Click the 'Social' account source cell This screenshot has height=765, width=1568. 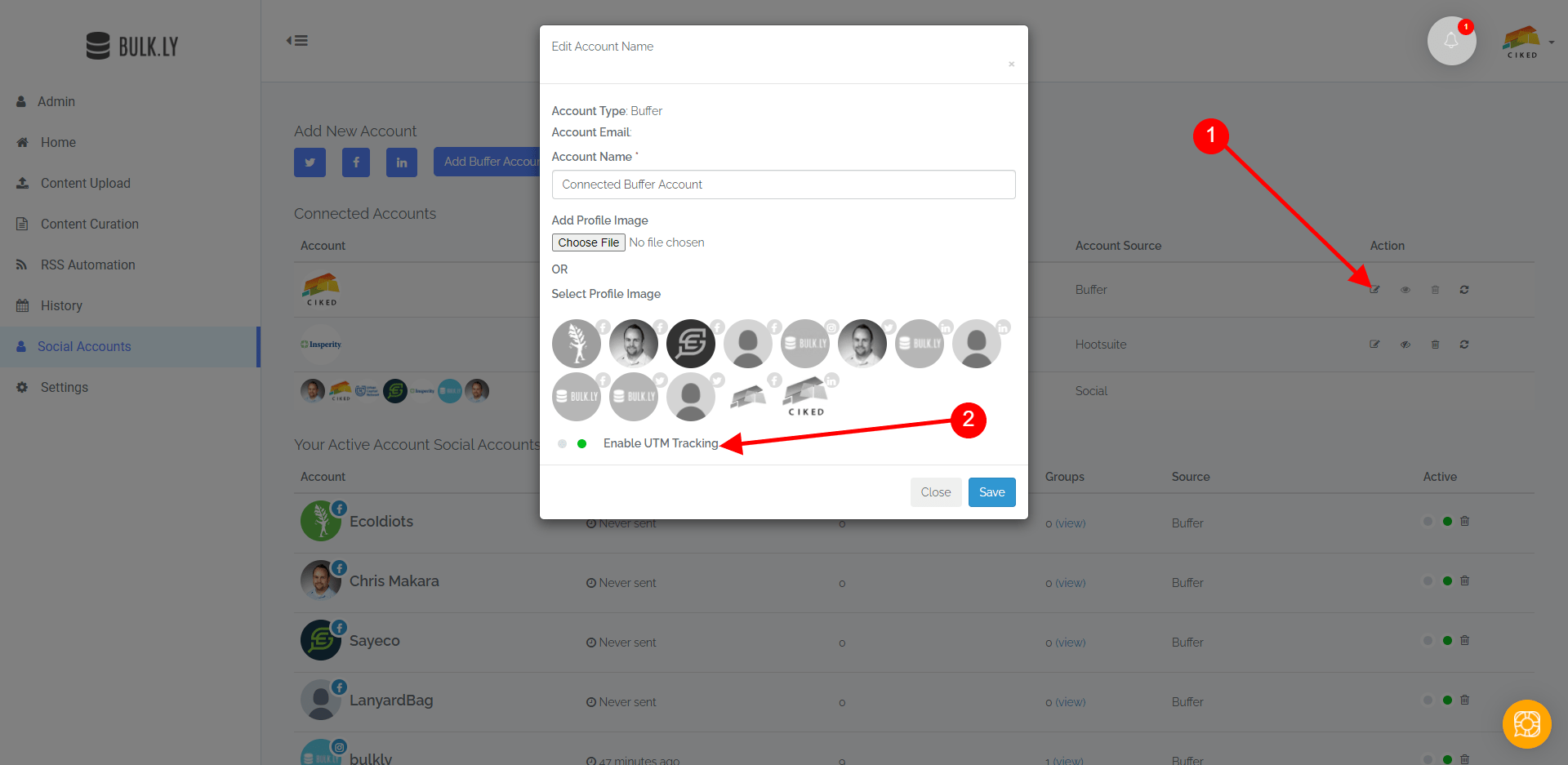1091,391
